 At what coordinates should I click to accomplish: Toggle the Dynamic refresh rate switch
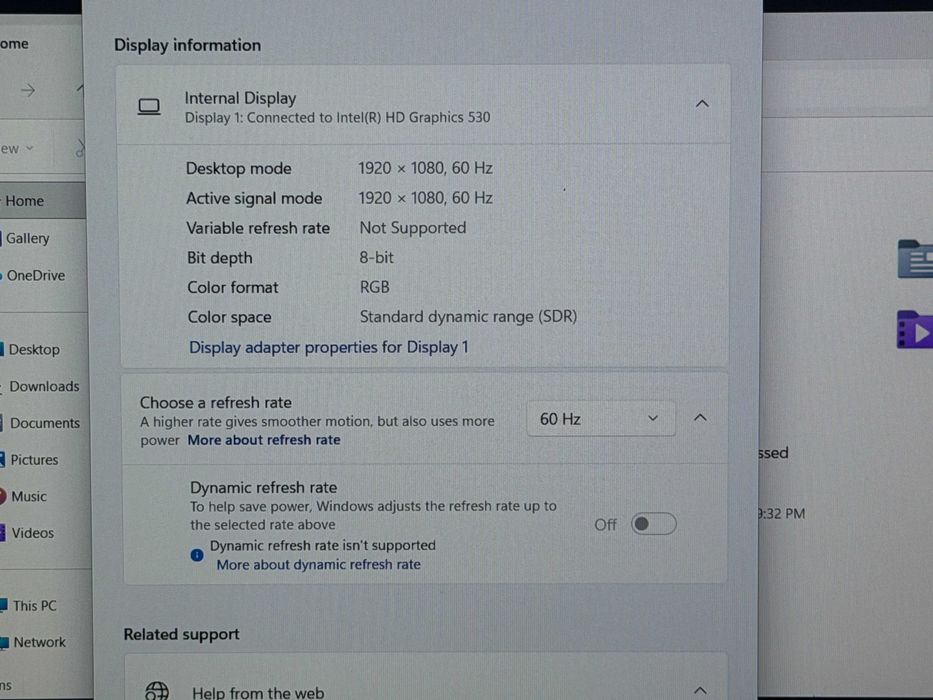pos(653,524)
